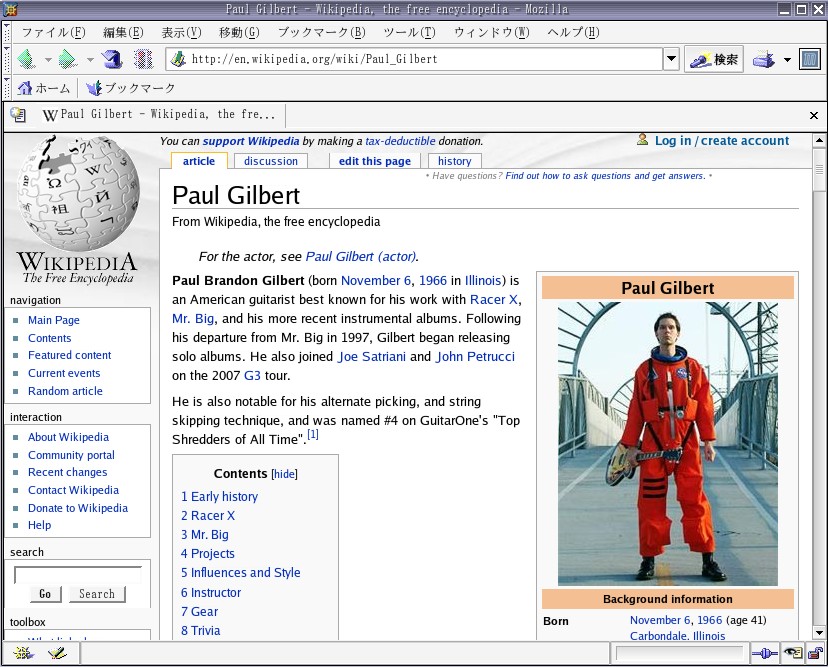Collapse the bookmarks toolbar grippy handle

point(6,88)
